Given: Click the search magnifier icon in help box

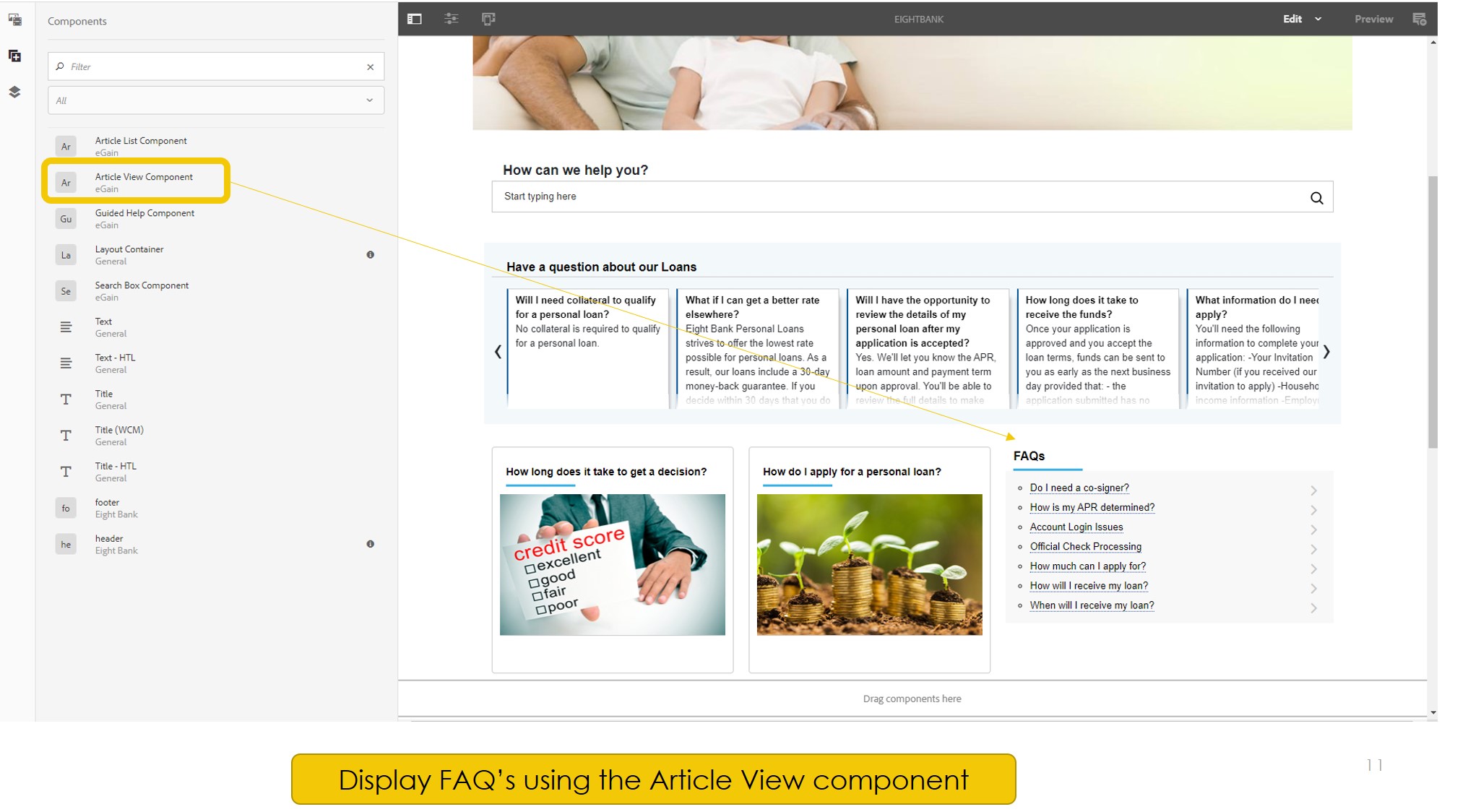Looking at the screenshot, I should tap(1317, 198).
